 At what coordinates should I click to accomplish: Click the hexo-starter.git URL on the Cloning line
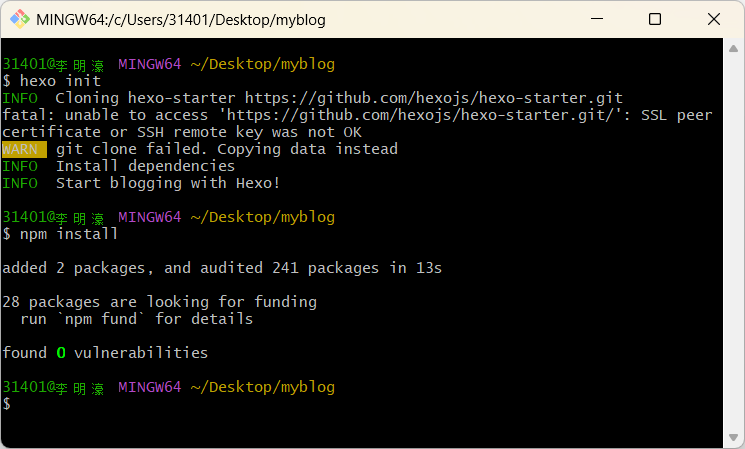click(433, 98)
